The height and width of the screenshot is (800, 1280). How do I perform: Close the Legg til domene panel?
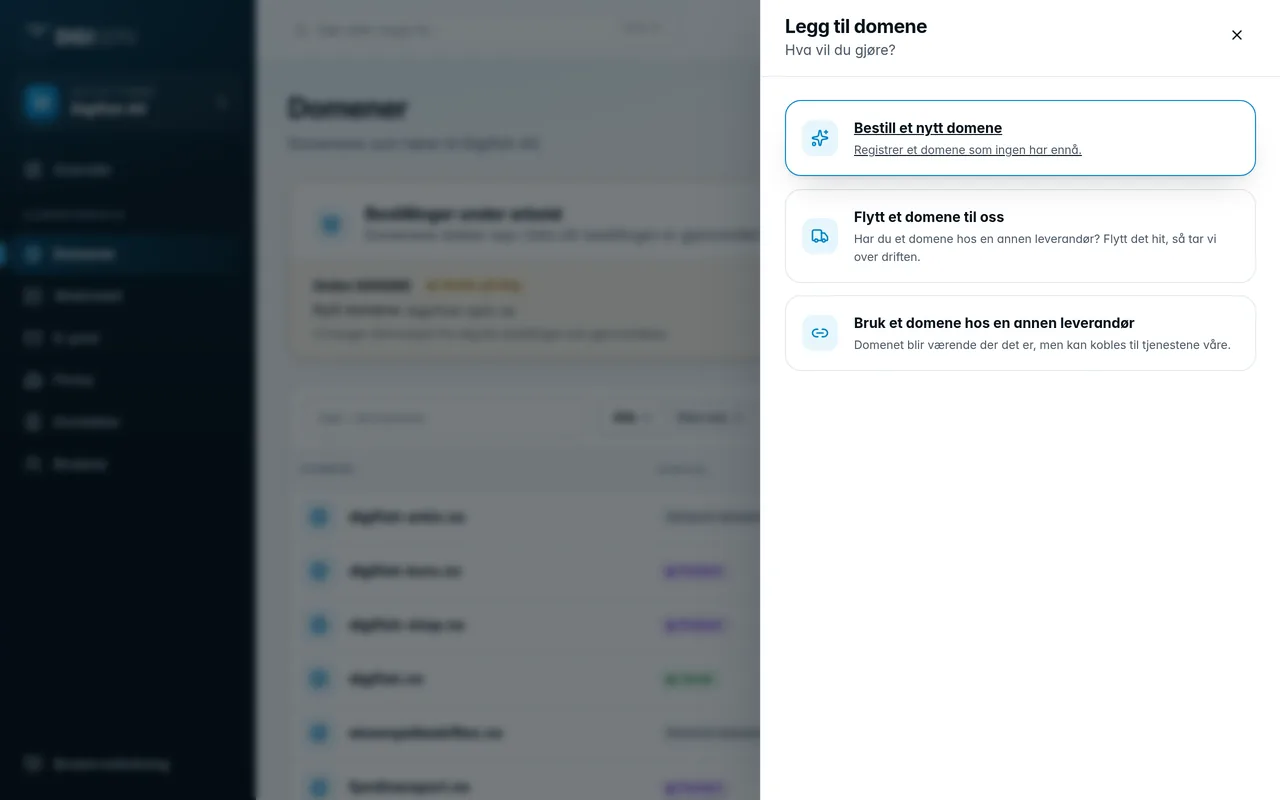(x=1237, y=35)
